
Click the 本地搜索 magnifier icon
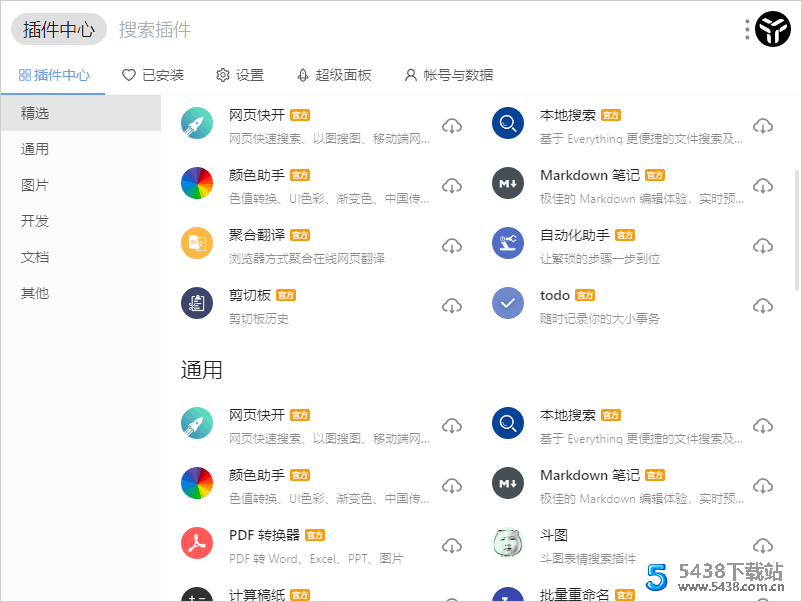click(x=508, y=124)
